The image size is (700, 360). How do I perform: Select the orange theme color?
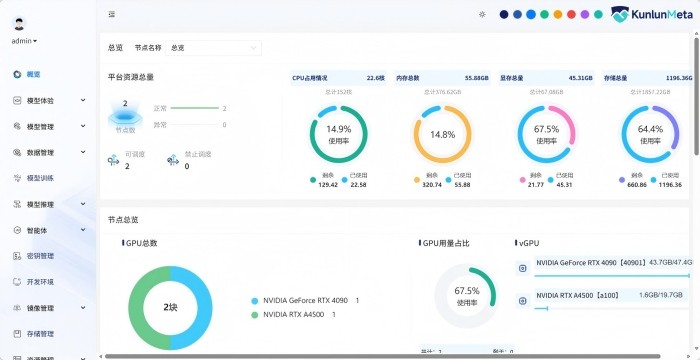click(558, 14)
